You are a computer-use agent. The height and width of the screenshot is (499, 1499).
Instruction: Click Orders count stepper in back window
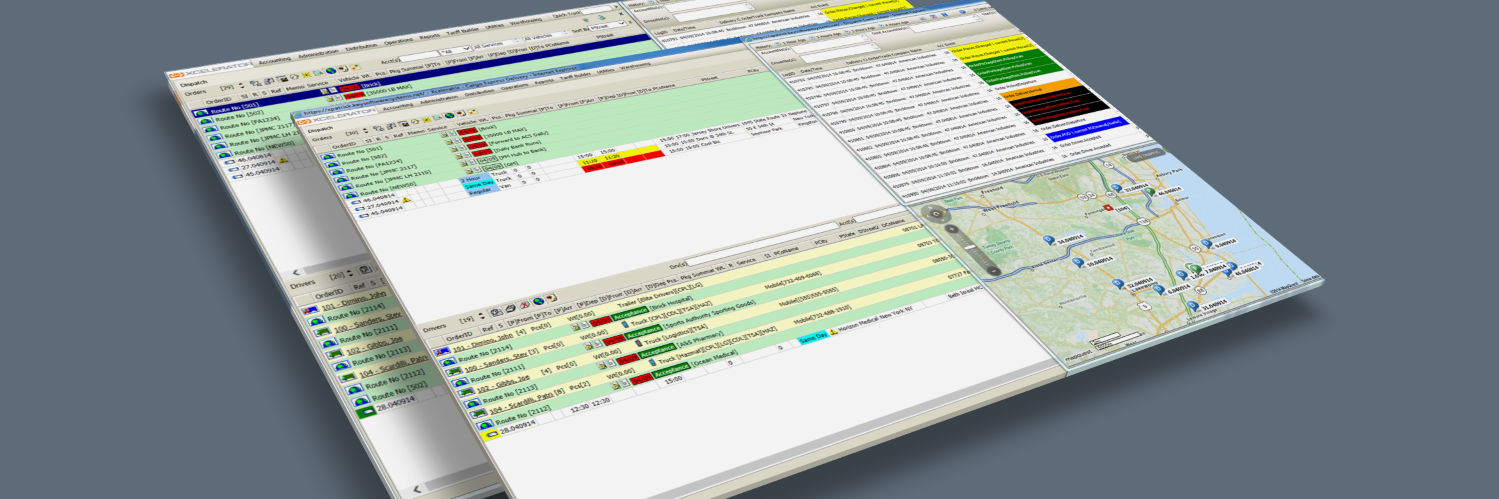pos(241,85)
